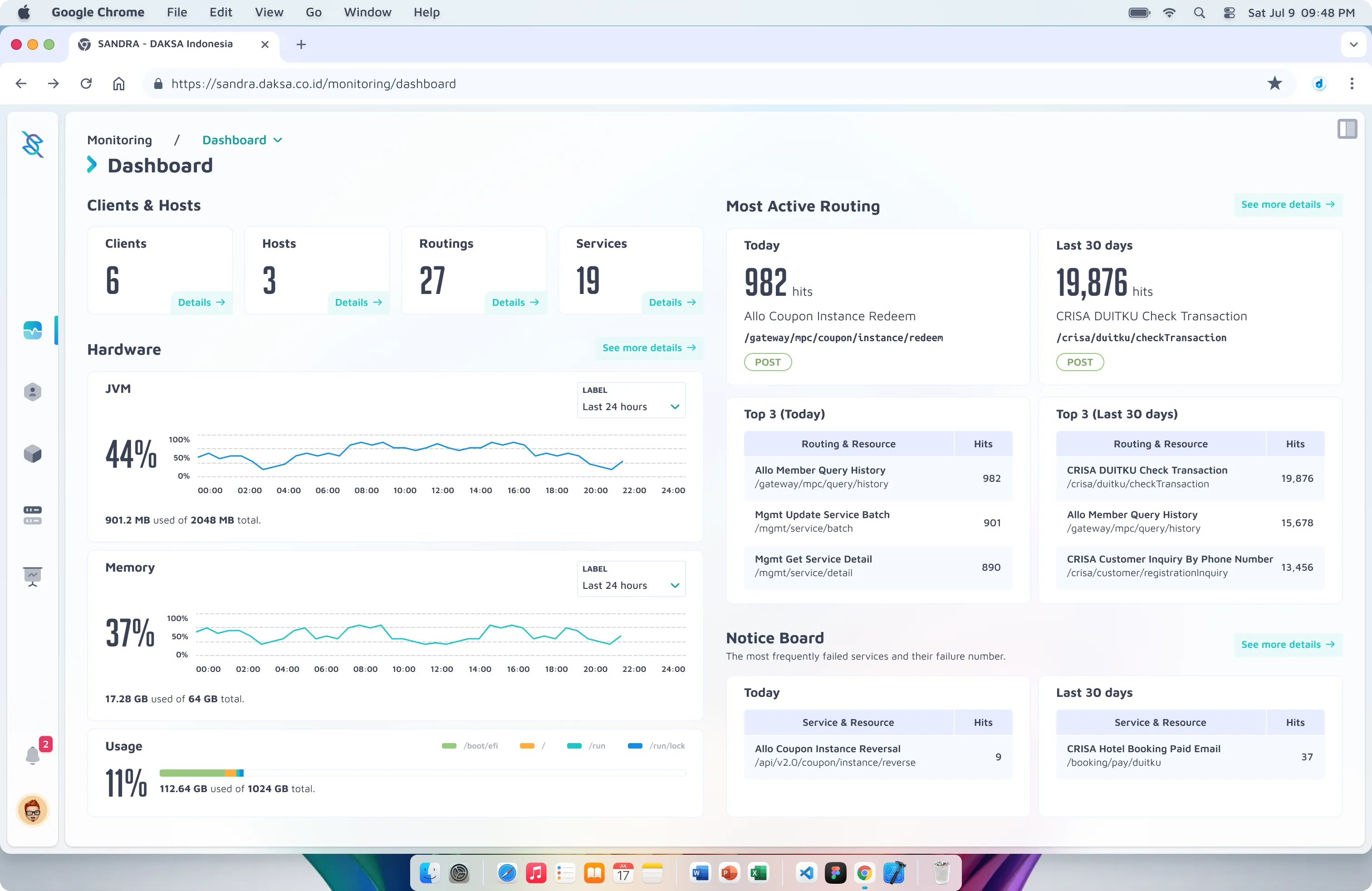Image resolution: width=1372 pixels, height=891 pixels.
Task: Open the Window menu in the menu bar
Action: click(367, 12)
